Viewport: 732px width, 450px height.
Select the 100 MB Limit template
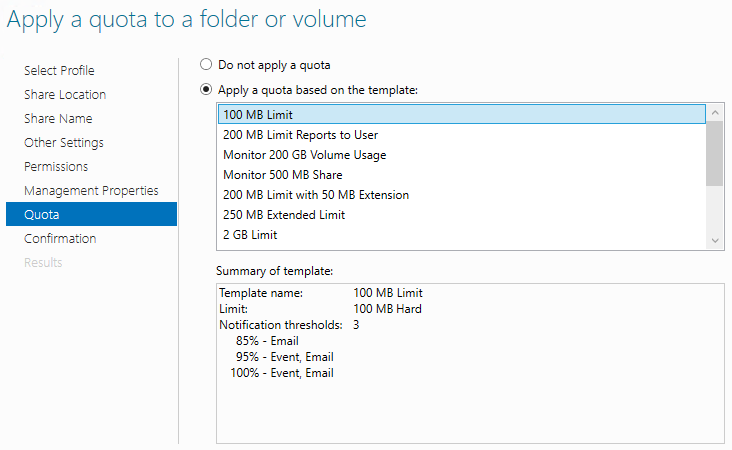[252, 115]
